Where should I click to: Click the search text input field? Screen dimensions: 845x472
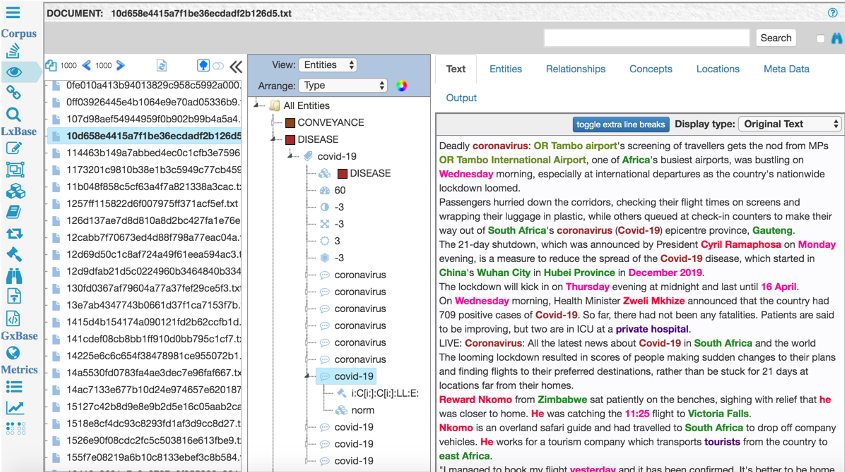tap(647, 38)
